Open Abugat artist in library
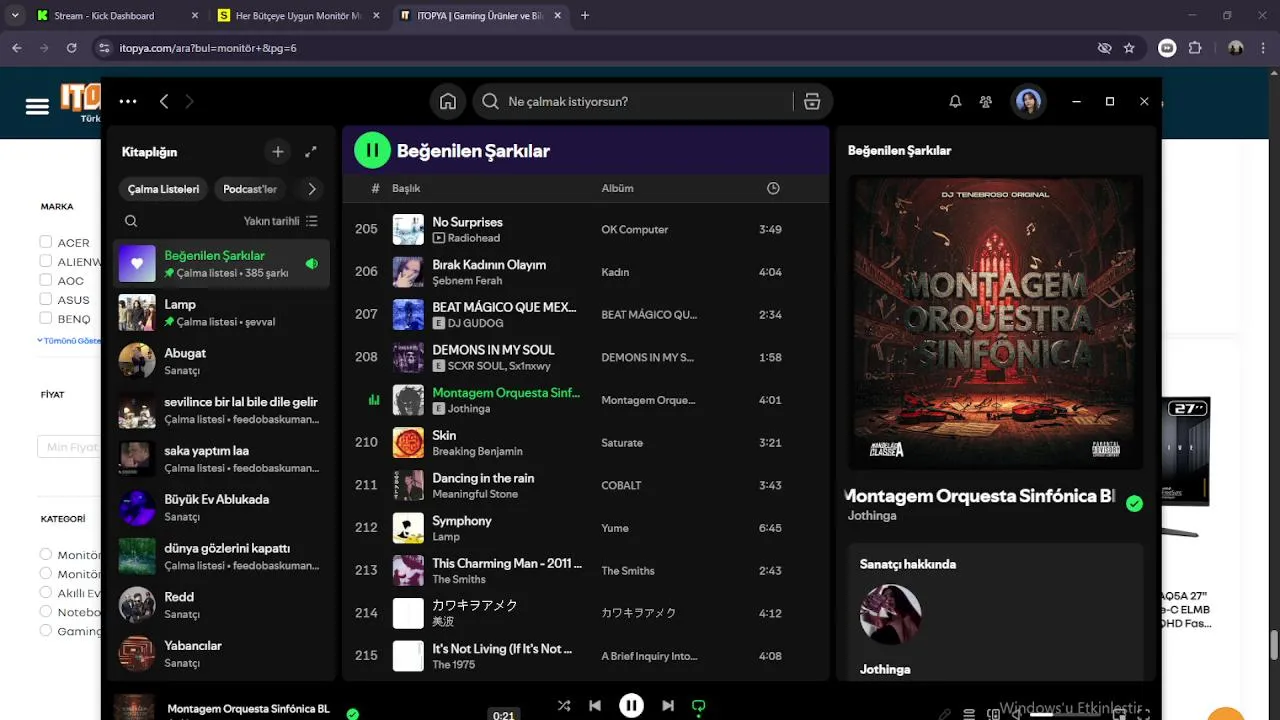1280x720 pixels. 221,361
